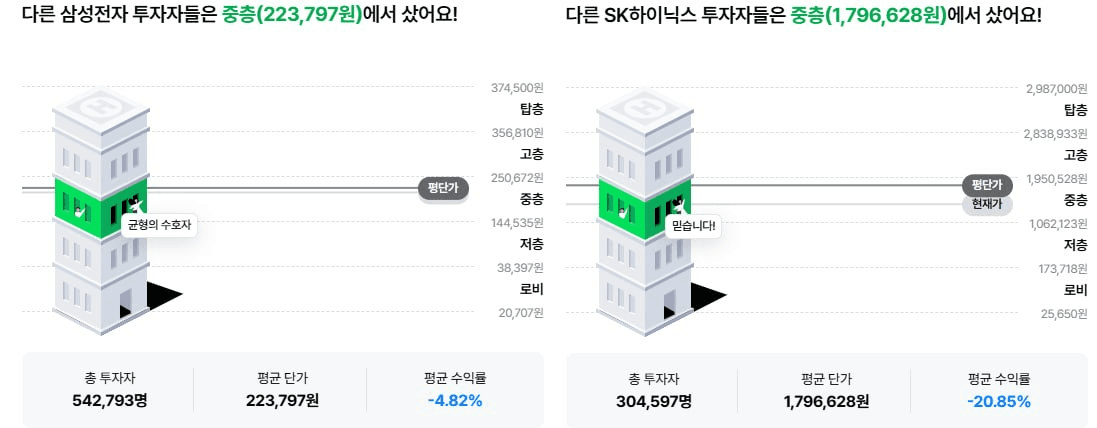Click the SK Hynix building entrance door
Screen dimensions: 1097x428
pyautogui.click(x=670, y=303)
